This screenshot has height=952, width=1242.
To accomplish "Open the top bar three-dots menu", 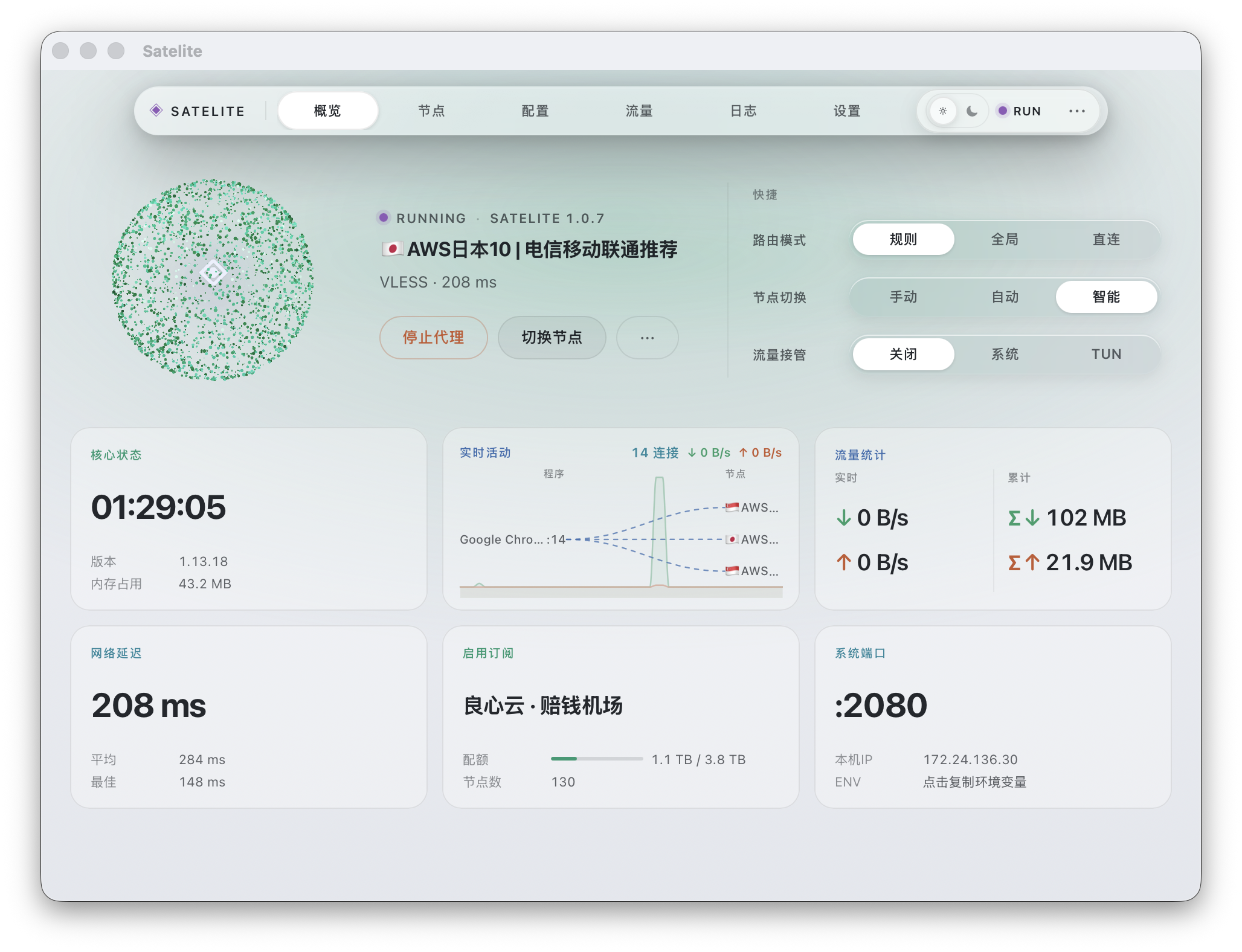I will click(1077, 111).
